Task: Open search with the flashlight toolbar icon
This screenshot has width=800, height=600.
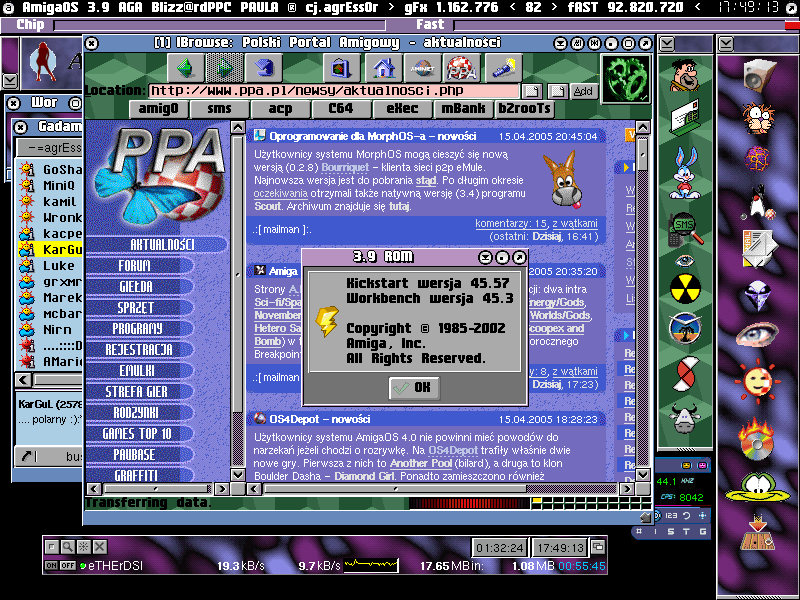Action: (x=503, y=68)
